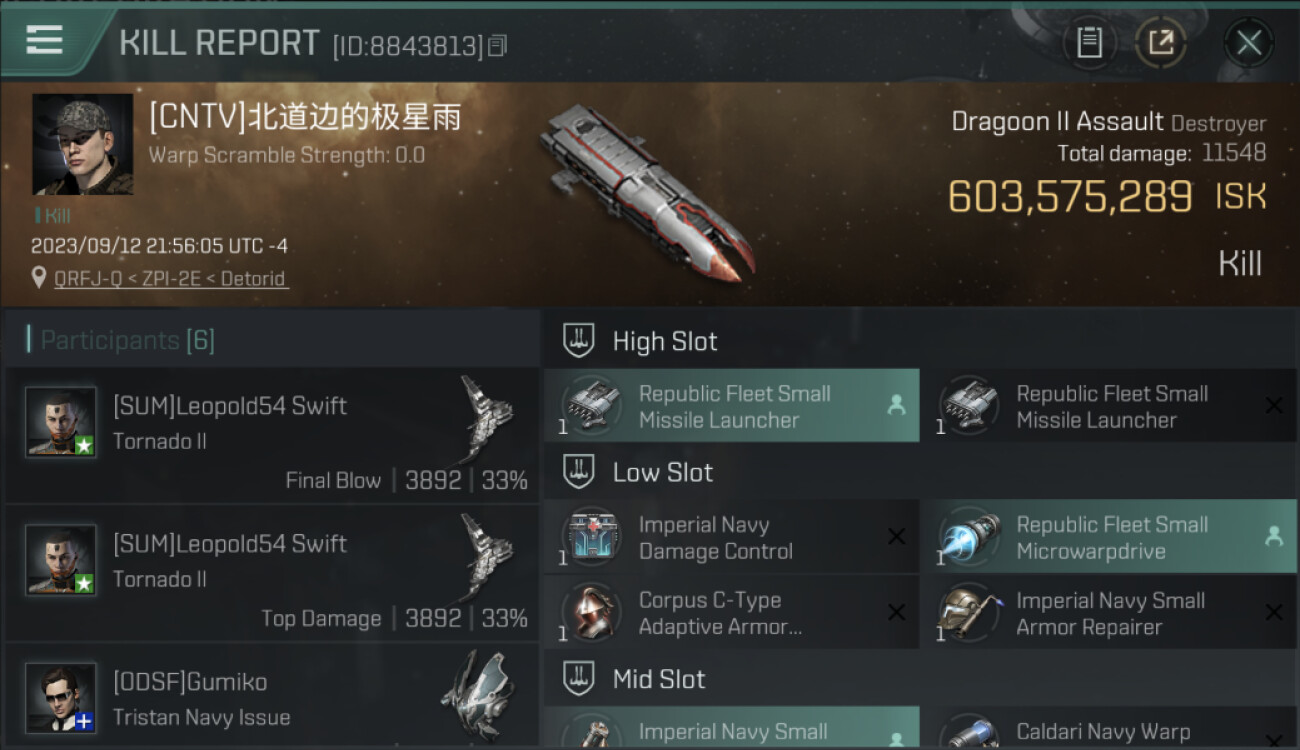Select Imperial Navy Damage Control module icon
This screenshot has height=750, width=1300.
coord(589,537)
